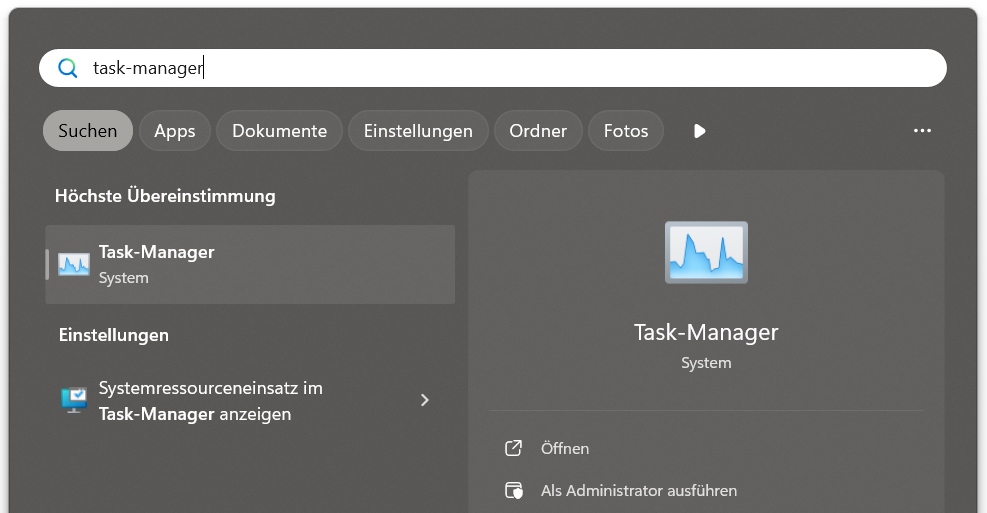Click the arrow to show more filters
987x513 pixels.
[x=700, y=131]
